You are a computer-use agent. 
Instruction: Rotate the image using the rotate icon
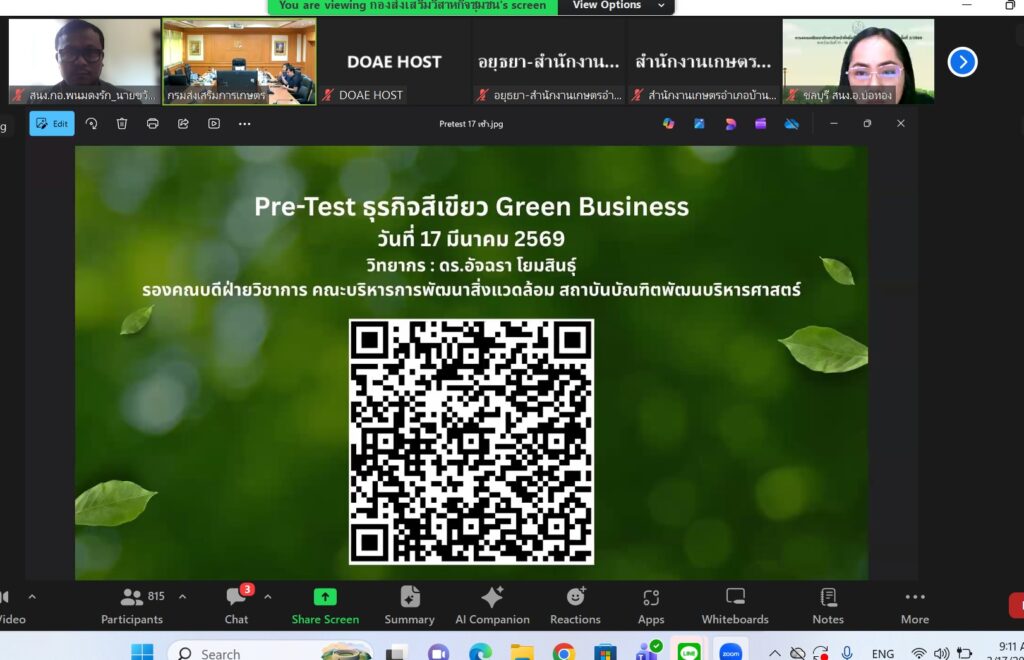pyautogui.click(x=91, y=124)
